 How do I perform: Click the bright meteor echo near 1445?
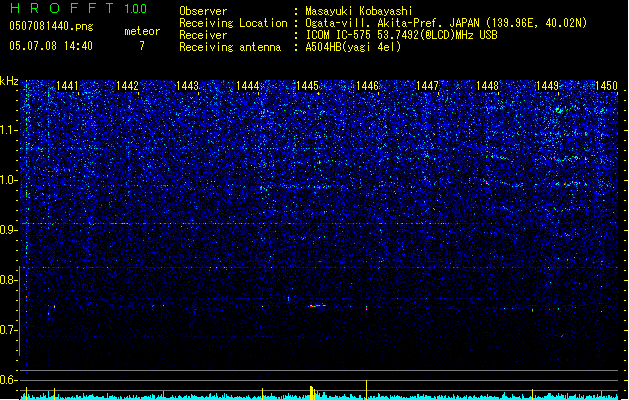(317, 306)
